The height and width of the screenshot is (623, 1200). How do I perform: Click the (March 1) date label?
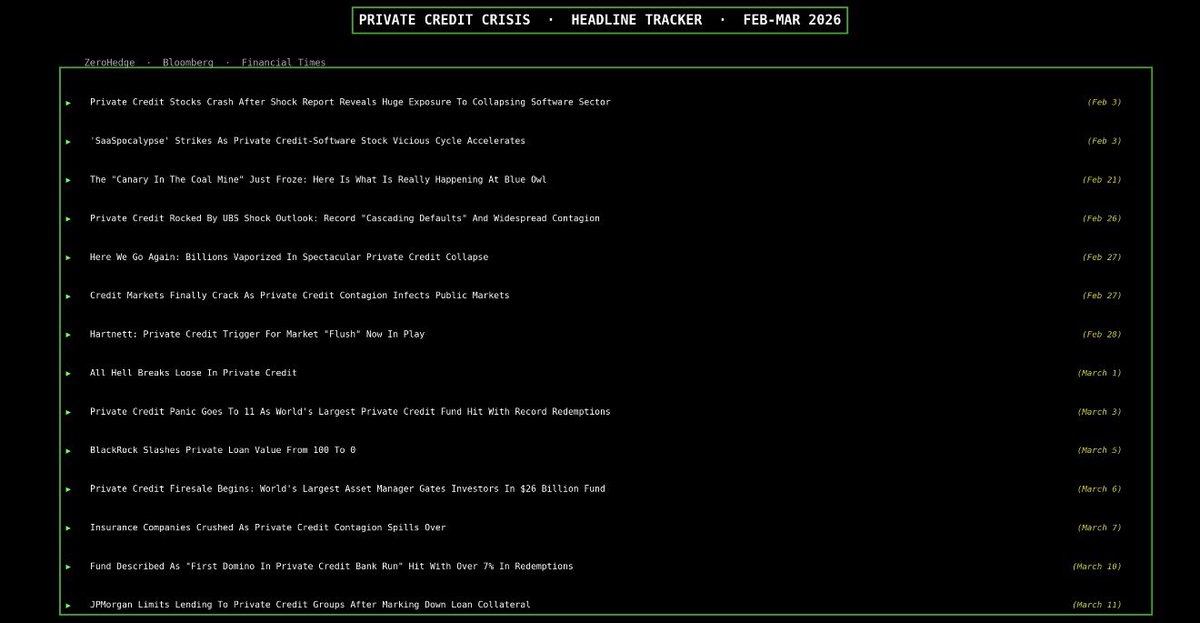point(1099,373)
